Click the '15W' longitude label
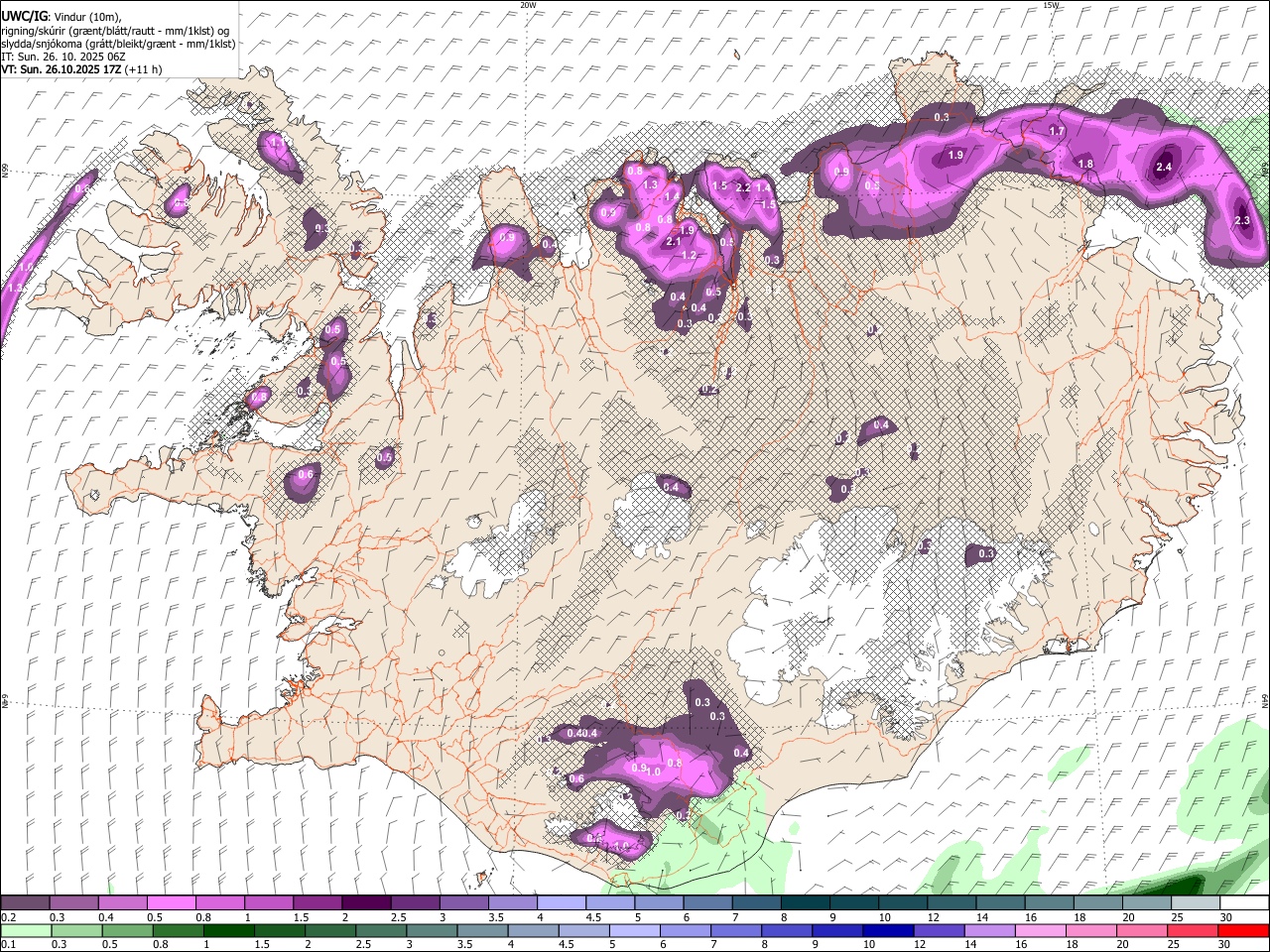1270x952 pixels. [1051, 5]
